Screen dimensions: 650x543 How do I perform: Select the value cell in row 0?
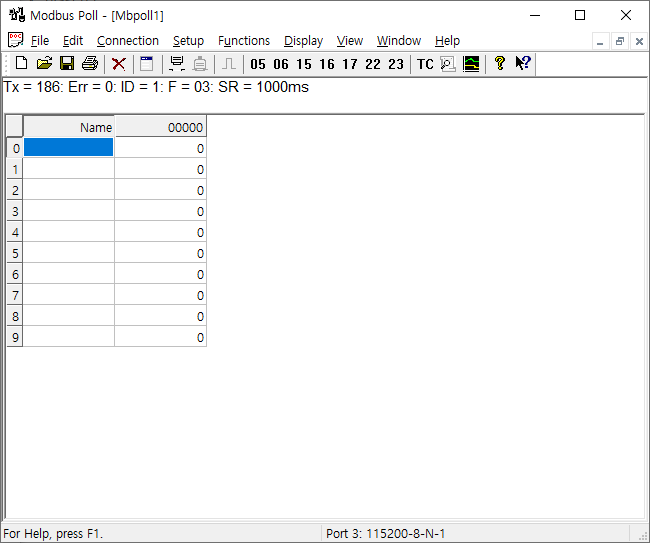point(160,148)
